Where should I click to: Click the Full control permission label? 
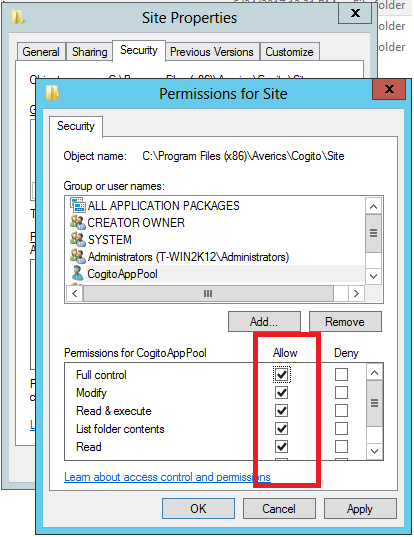coord(101,375)
